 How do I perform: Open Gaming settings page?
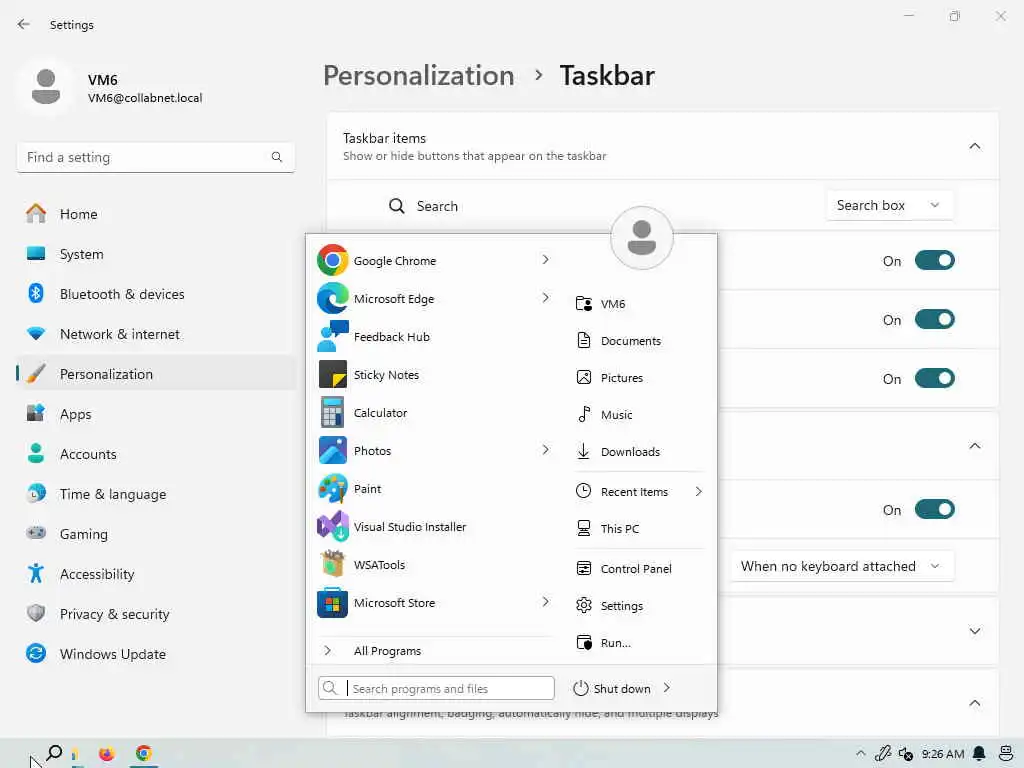pyautogui.click(x=155, y=534)
